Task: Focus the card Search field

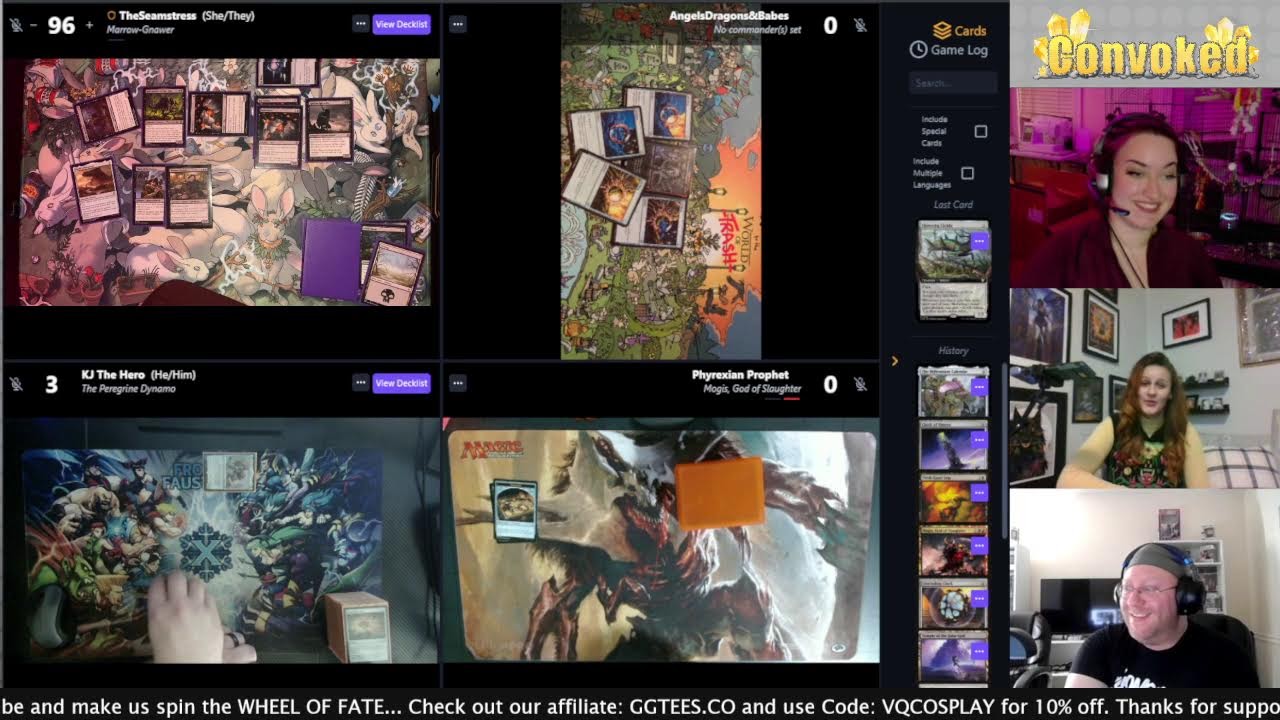Action: [953, 83]
